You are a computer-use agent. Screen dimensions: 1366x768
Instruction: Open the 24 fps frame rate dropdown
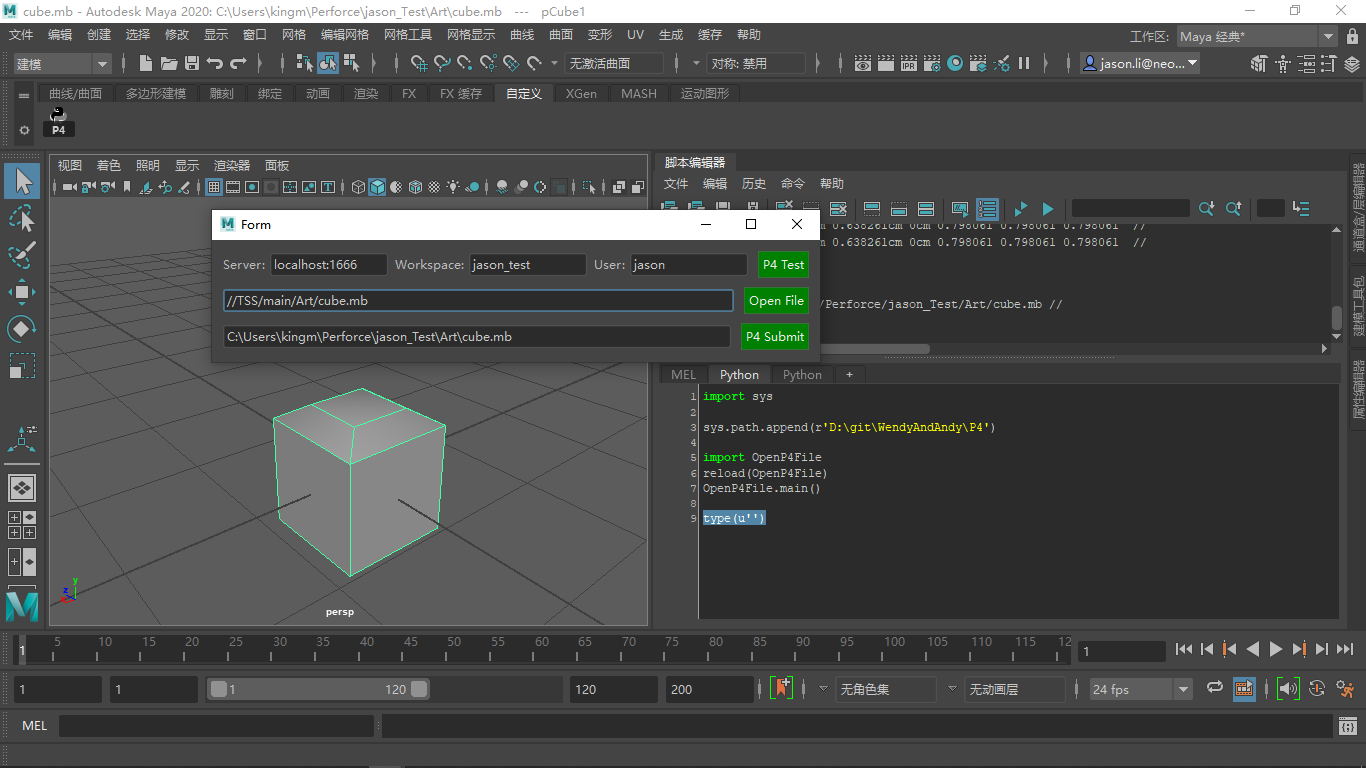tap(1141, 689)
